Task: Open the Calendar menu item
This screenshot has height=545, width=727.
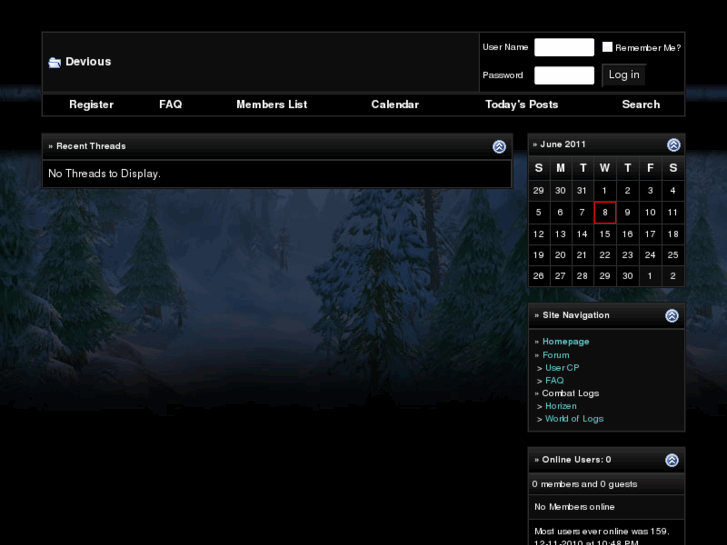Action: coord(395,105)
